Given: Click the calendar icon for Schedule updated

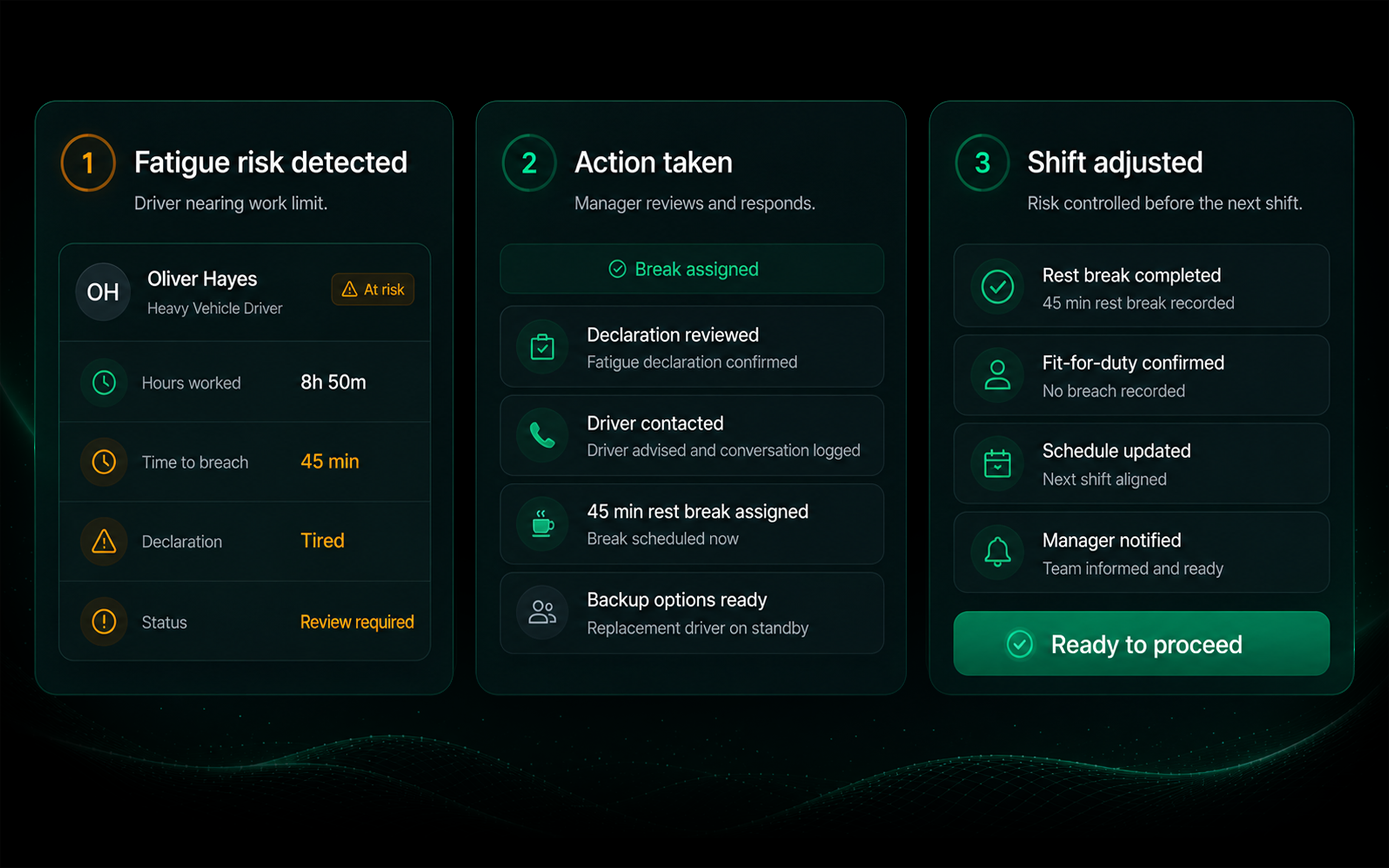Looking at the screenshot, I should tap(997, 463).
